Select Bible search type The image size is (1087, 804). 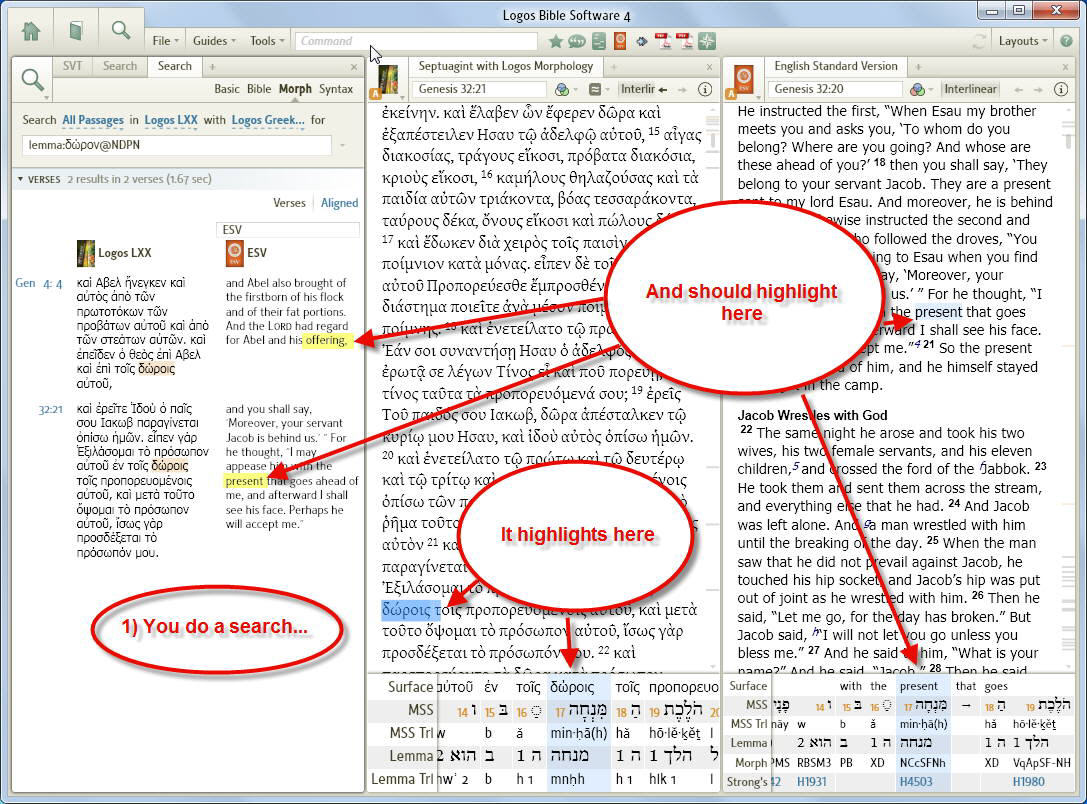pyautogui.click(x=259, y=89)
